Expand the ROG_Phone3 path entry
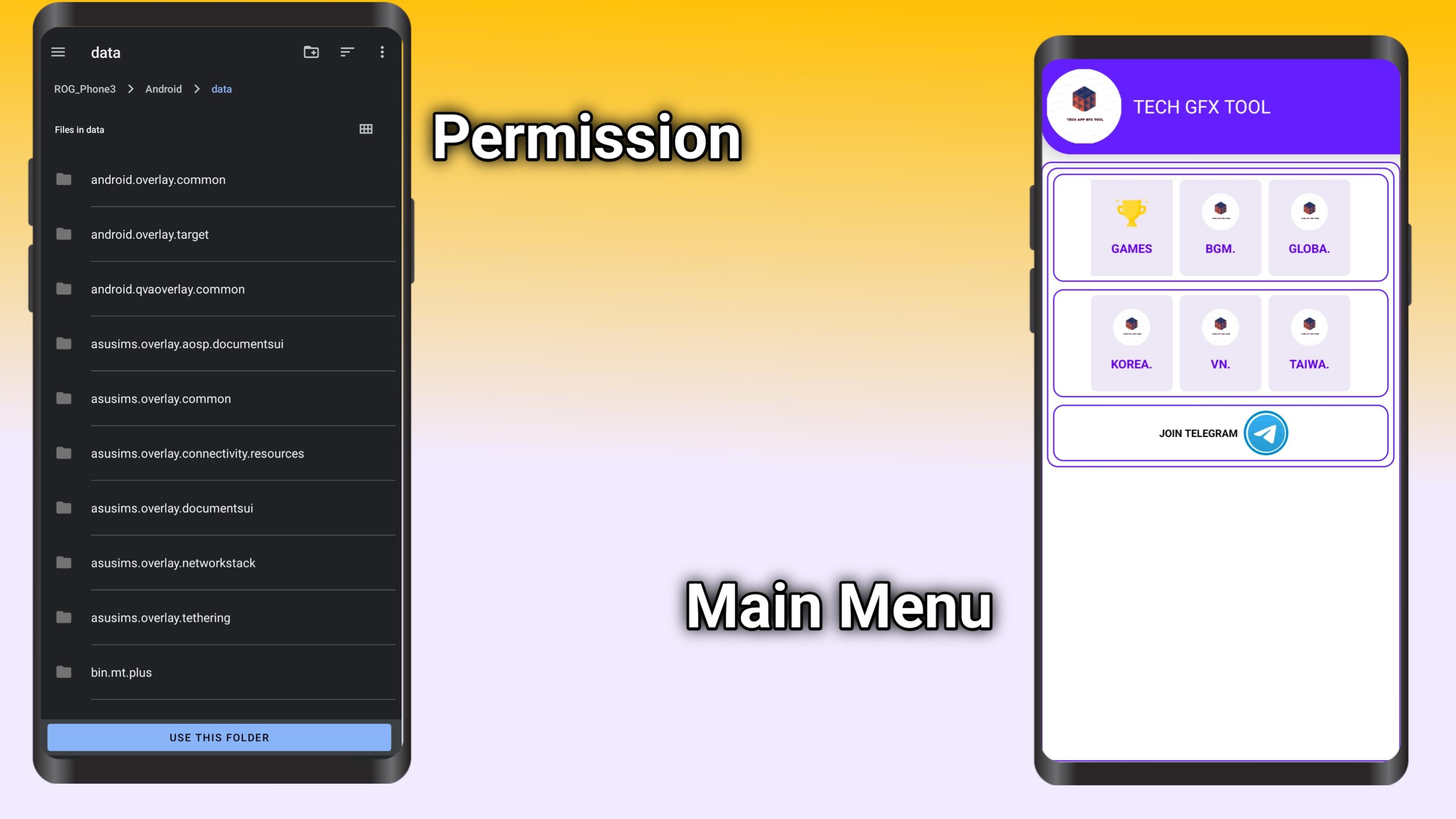This screenshot has width=1456, height=819. click(x=85, y=89)
